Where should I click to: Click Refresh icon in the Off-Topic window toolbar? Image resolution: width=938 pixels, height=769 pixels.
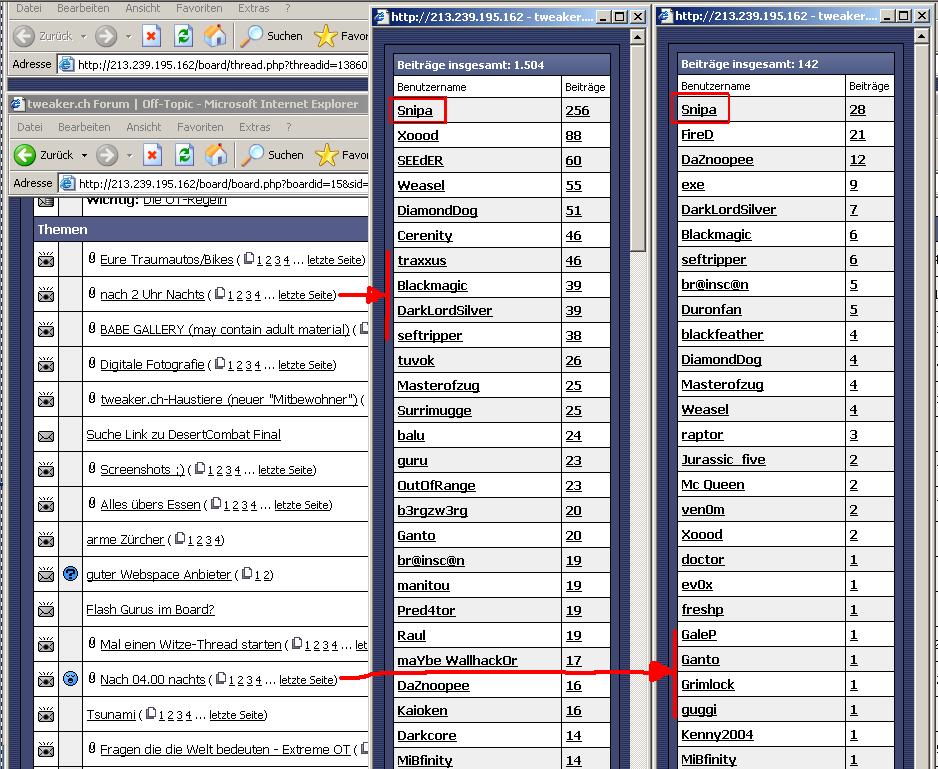coord(183,155)
